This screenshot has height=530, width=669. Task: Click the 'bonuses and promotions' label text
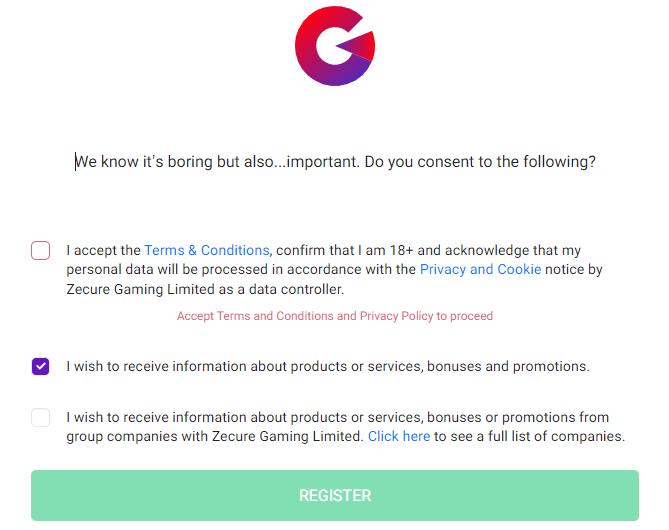pyautogui.click(x=508, y=367)
